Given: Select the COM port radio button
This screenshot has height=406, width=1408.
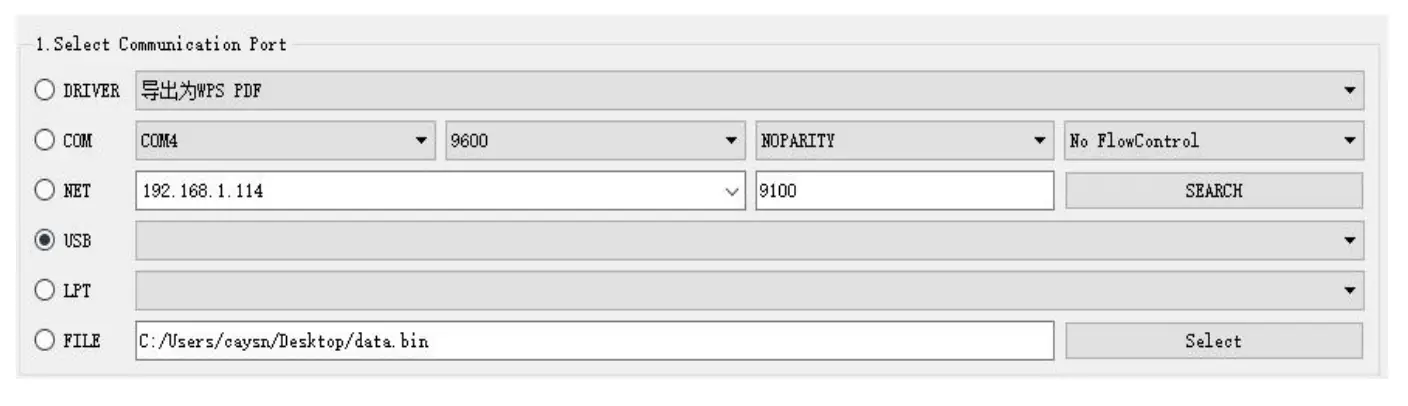Looking at the screenshot, I should (45, 141).
